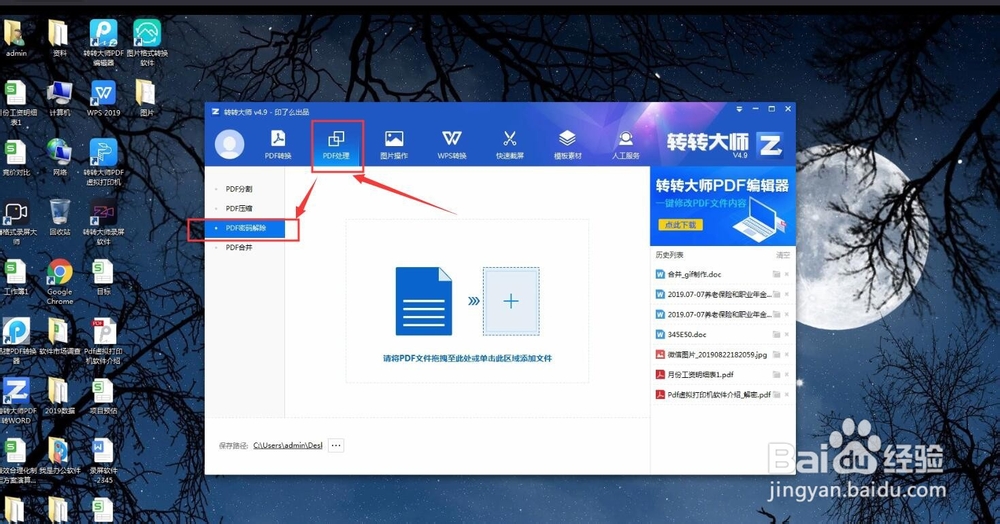1000x524 pixels.
Task: Select the 2019数据 folder on the desktop
Action: click(x=59, y=397)
